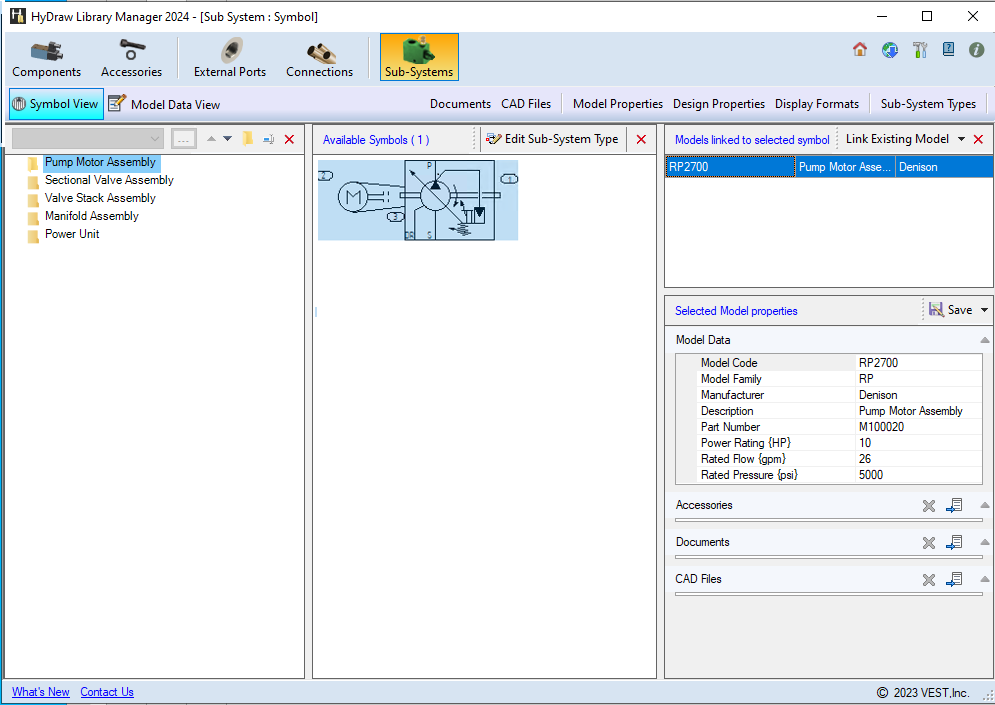Click the globe download update icon
Viewport: 995px width, 705px height.
pos(890,50)
